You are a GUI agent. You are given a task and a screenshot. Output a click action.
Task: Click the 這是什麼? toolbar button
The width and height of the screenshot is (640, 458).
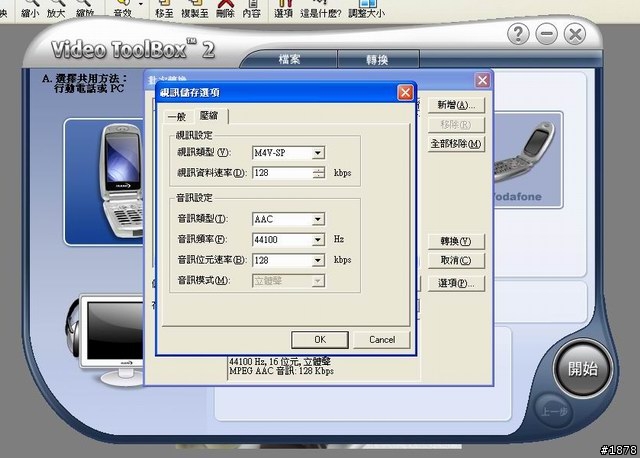[x=320, y=9]
